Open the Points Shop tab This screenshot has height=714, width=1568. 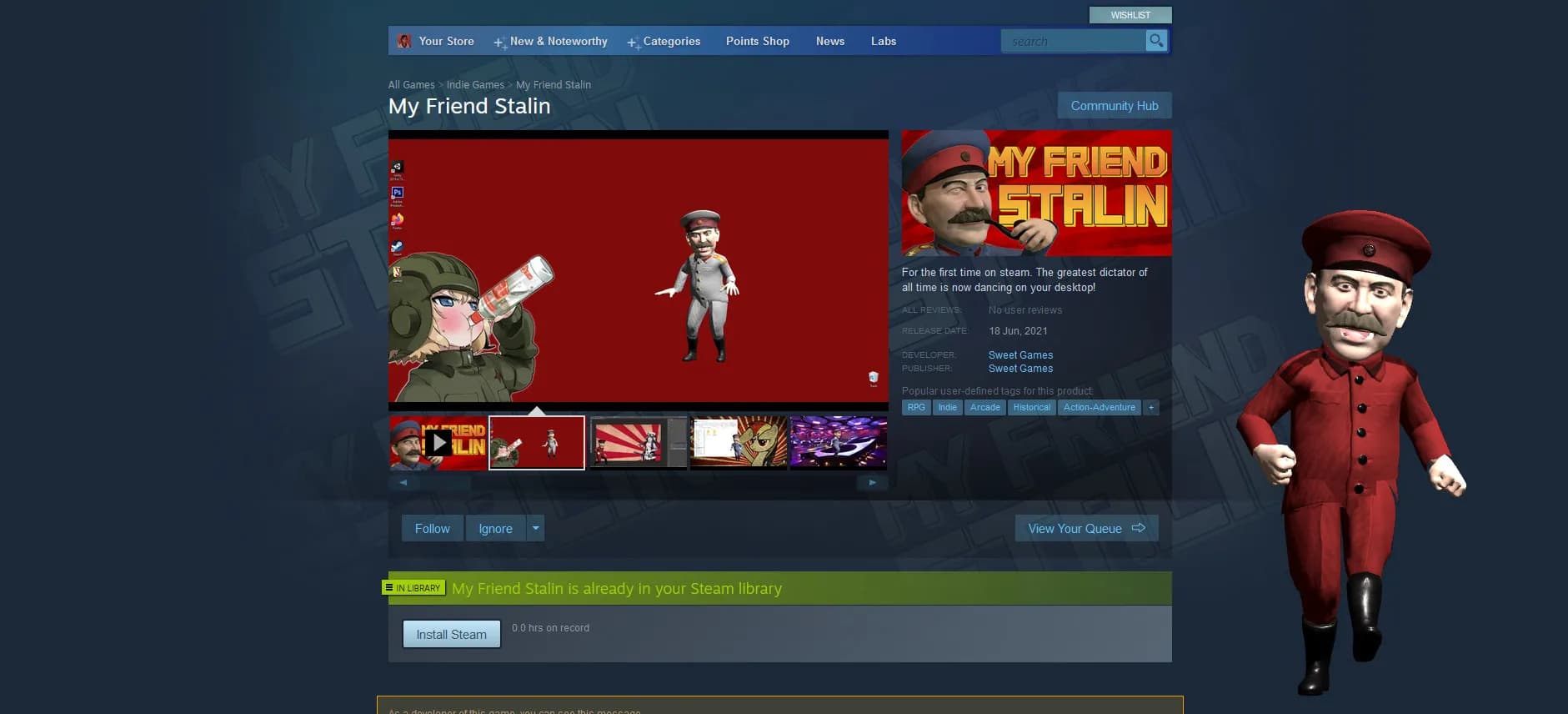coord(757,41)
